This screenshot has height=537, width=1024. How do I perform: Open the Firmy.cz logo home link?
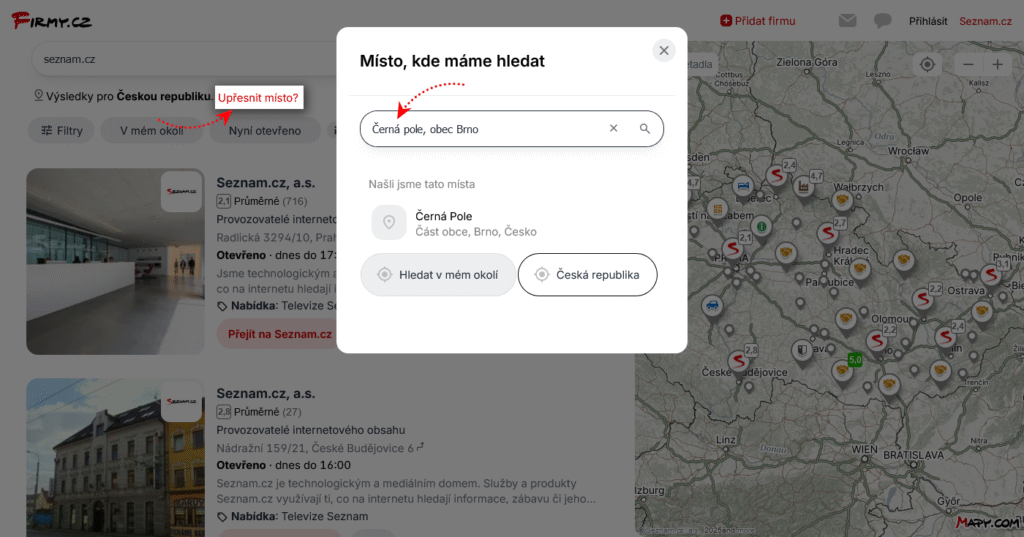[52, 21]
